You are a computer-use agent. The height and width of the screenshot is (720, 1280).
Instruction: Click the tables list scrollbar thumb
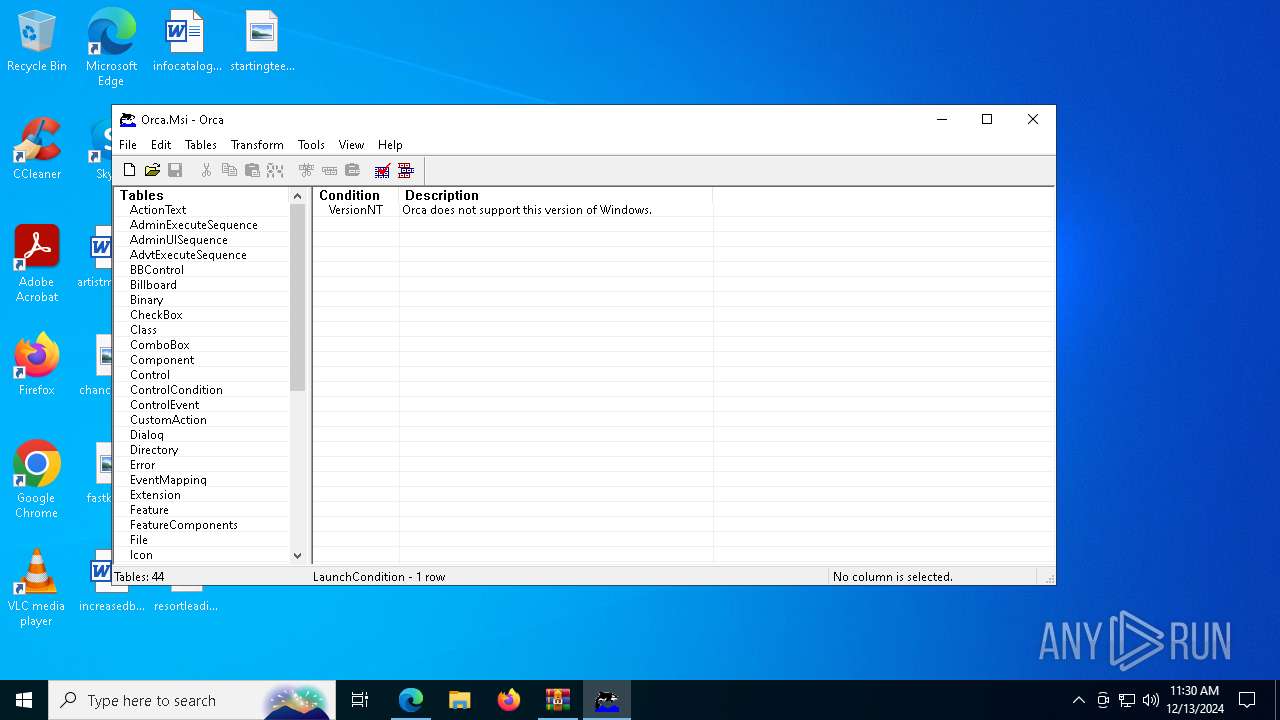tap(297, 297)
